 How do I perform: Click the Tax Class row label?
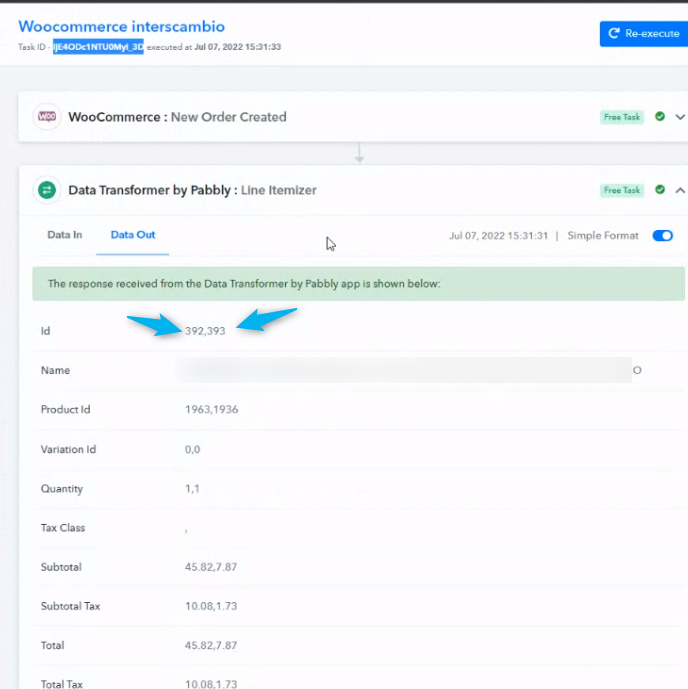click(x=63, y=528)
